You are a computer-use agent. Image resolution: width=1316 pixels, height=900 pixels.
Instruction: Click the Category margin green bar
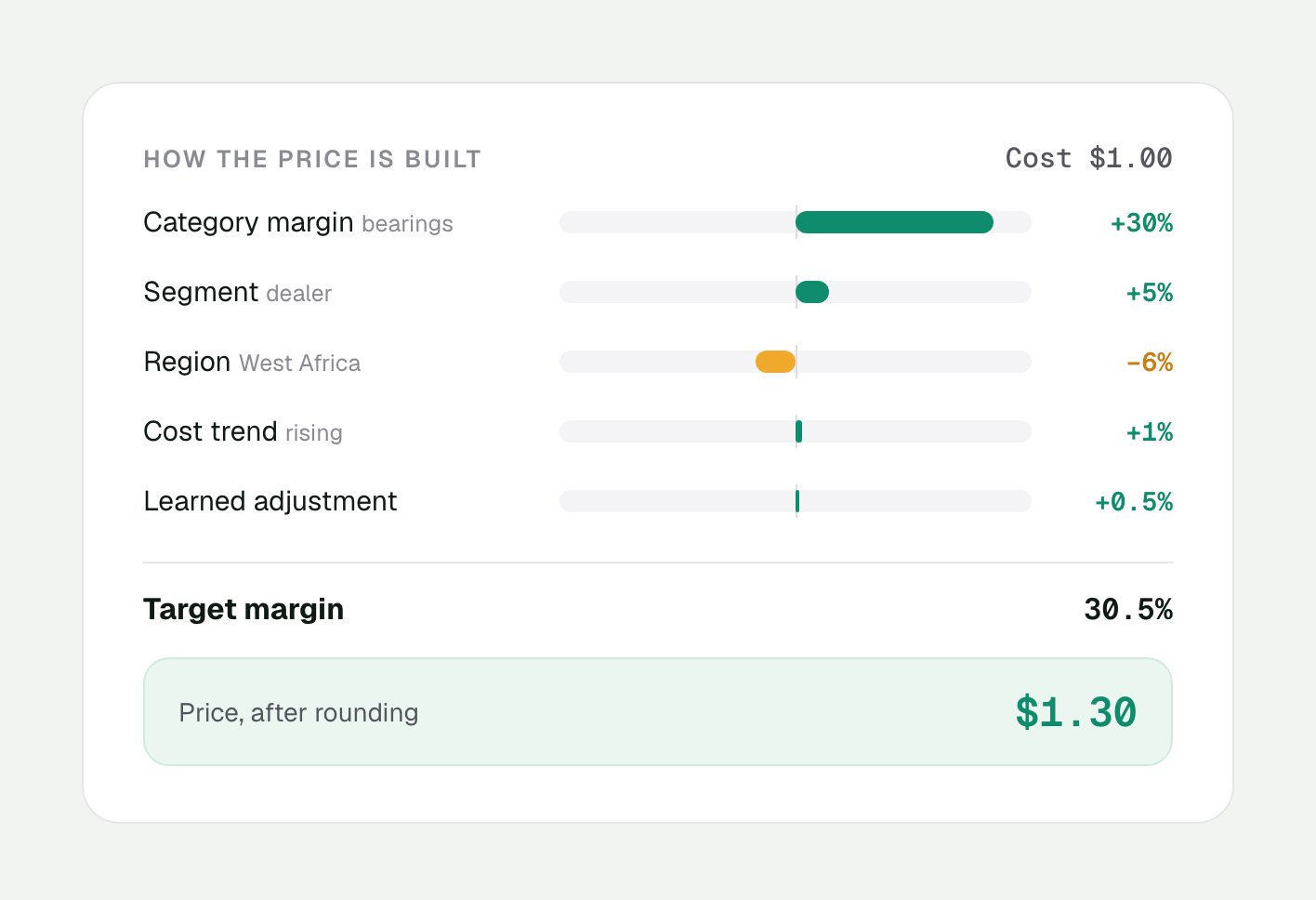click(x=894, y=222)
